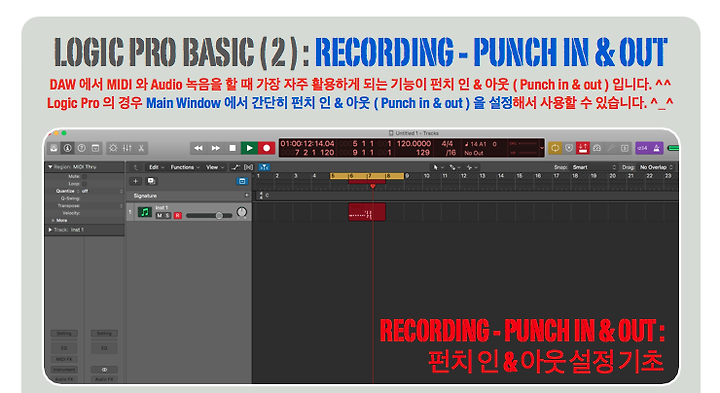Click the green music note track icon
Image resolution: width=720 pixels, height=393 pixels.
point(145,212)
